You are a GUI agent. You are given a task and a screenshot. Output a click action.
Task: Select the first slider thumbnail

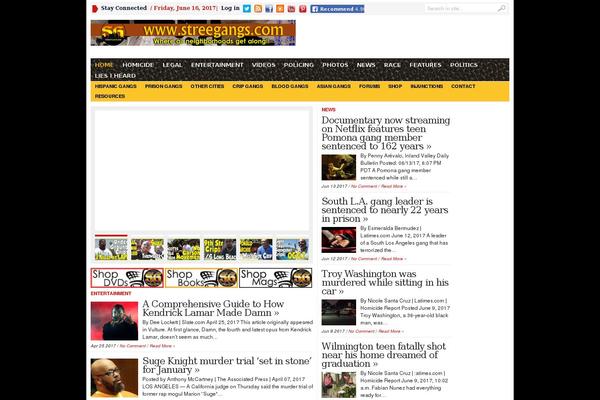(x=110, y=248)
